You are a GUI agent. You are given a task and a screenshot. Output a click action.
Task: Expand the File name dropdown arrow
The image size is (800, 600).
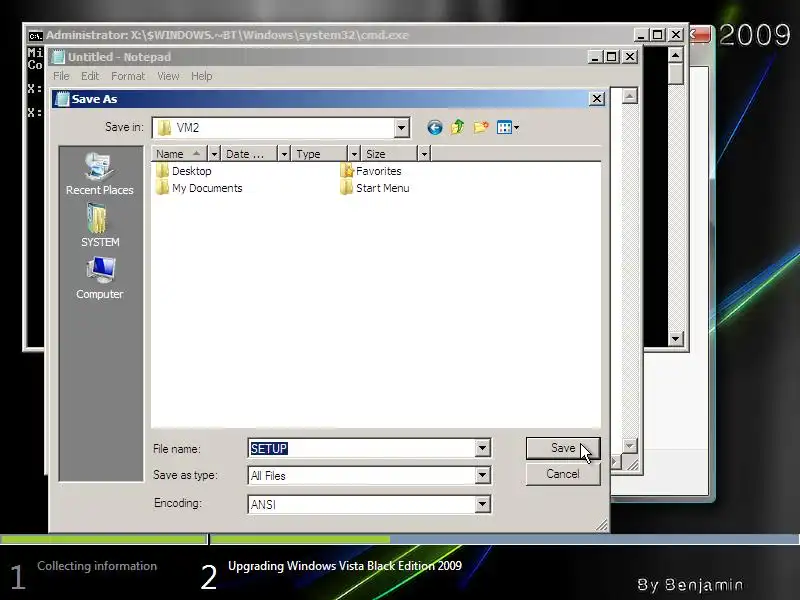pos(482,448)
